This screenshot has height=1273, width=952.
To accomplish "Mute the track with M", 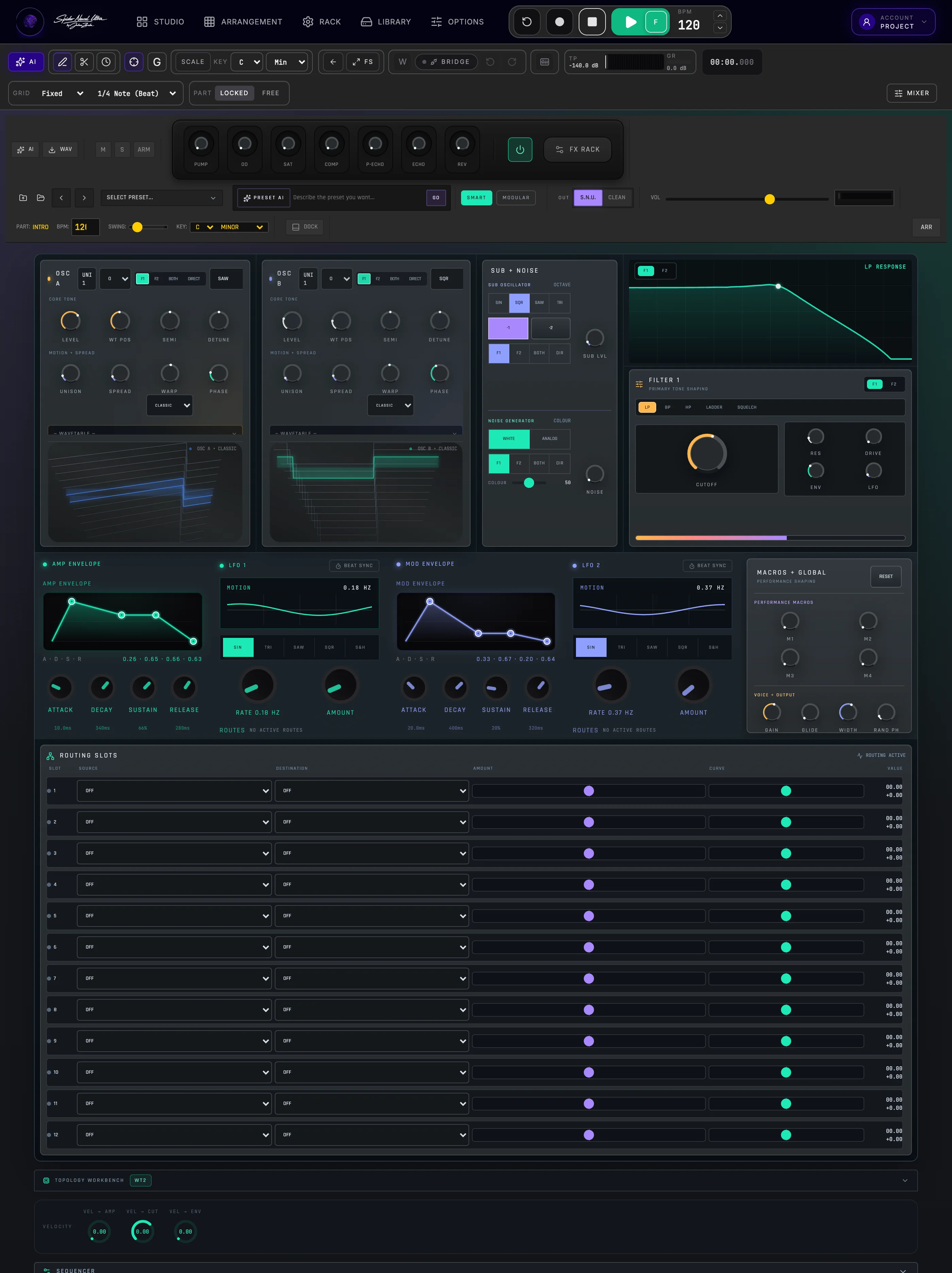I will click(103, 150).
